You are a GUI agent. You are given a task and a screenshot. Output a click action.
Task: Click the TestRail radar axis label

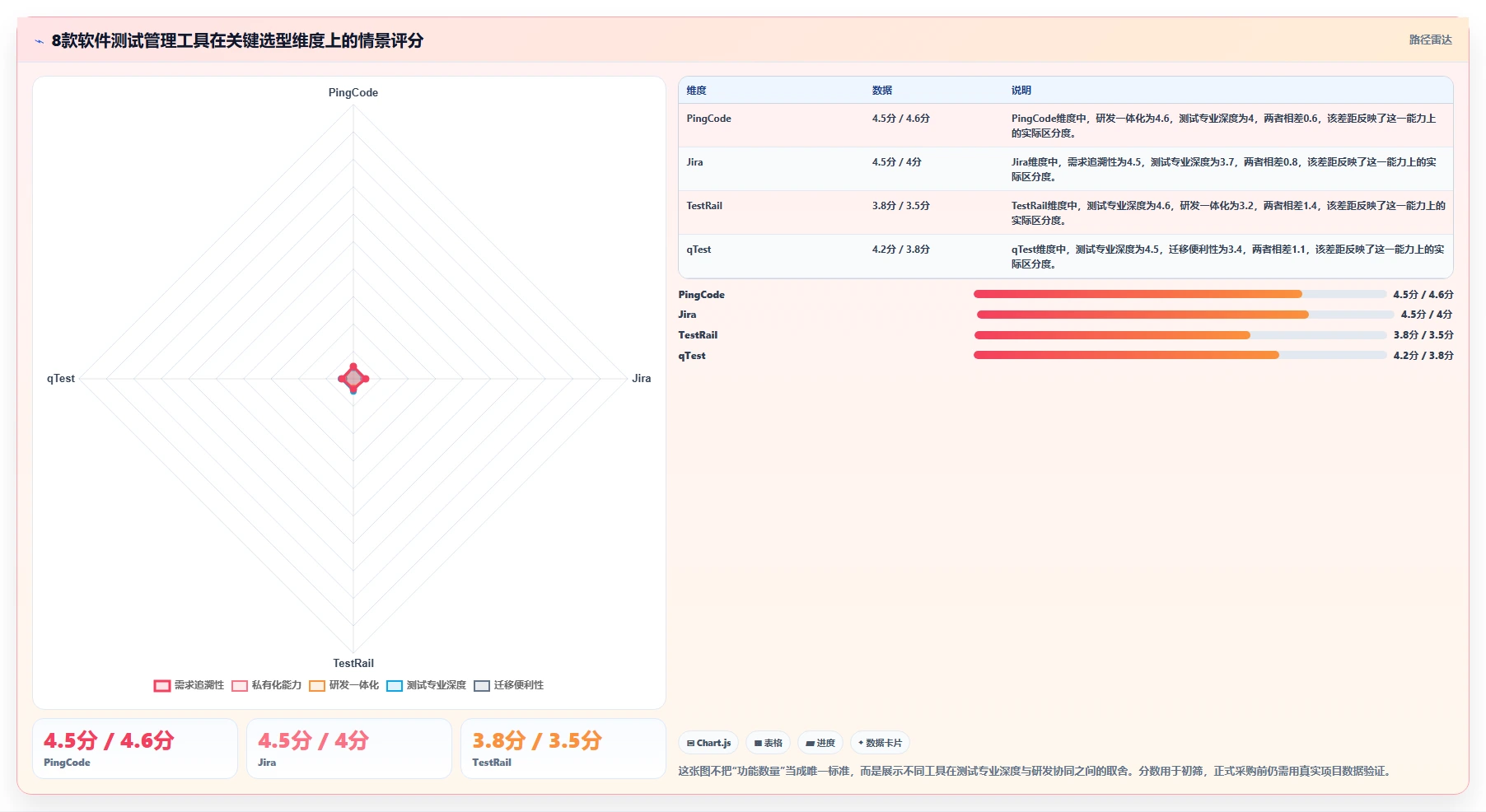[x=353, y=663]
